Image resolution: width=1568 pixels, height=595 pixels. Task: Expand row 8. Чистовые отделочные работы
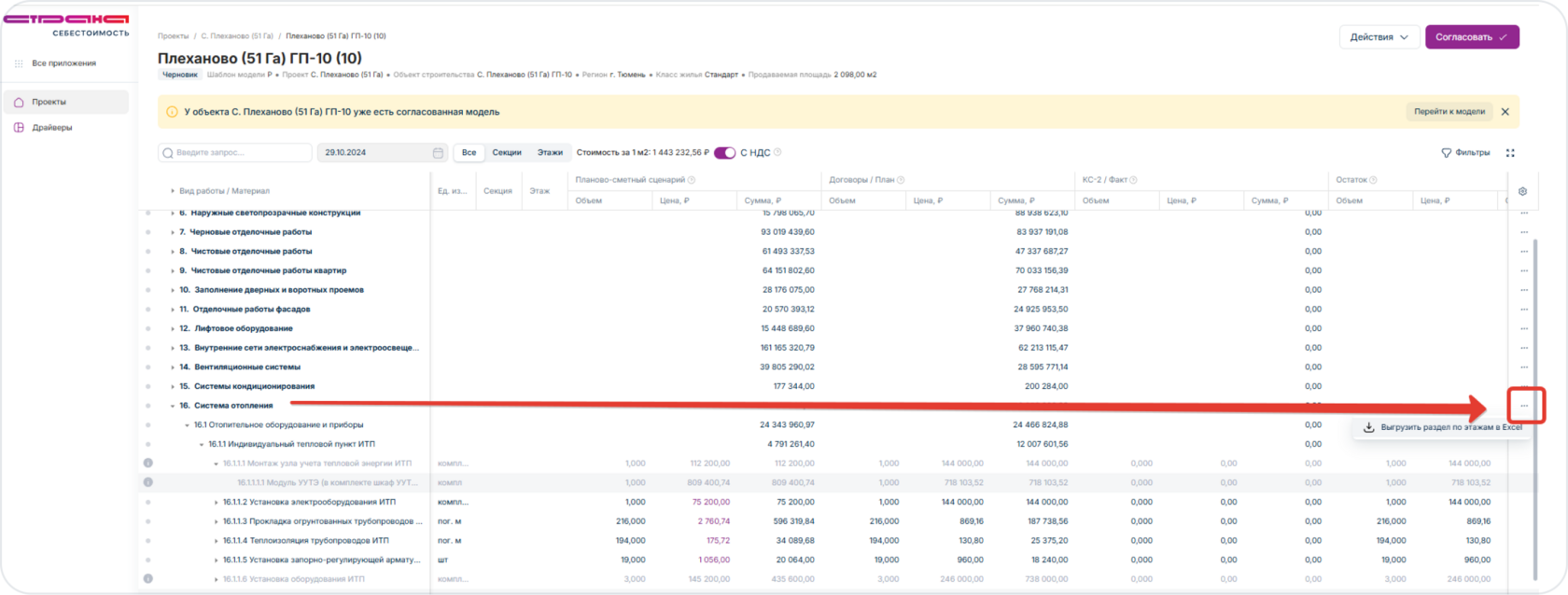(x=173, y=252)
